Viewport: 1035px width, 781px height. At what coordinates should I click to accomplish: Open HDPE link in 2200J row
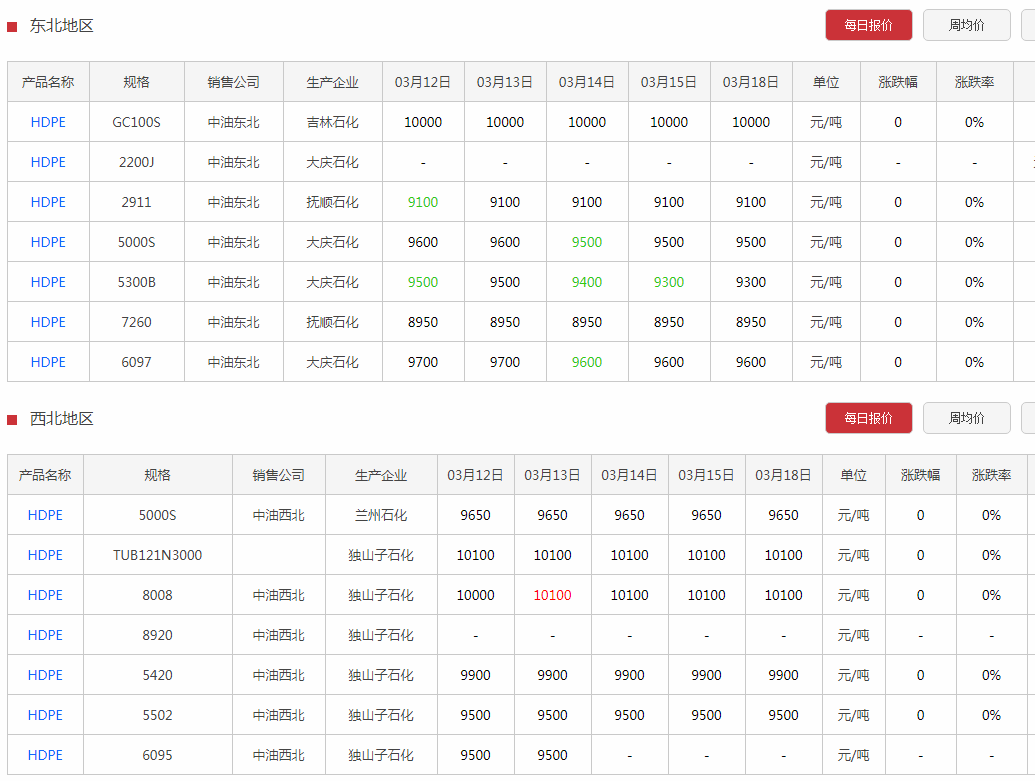(x=48, y=162)
